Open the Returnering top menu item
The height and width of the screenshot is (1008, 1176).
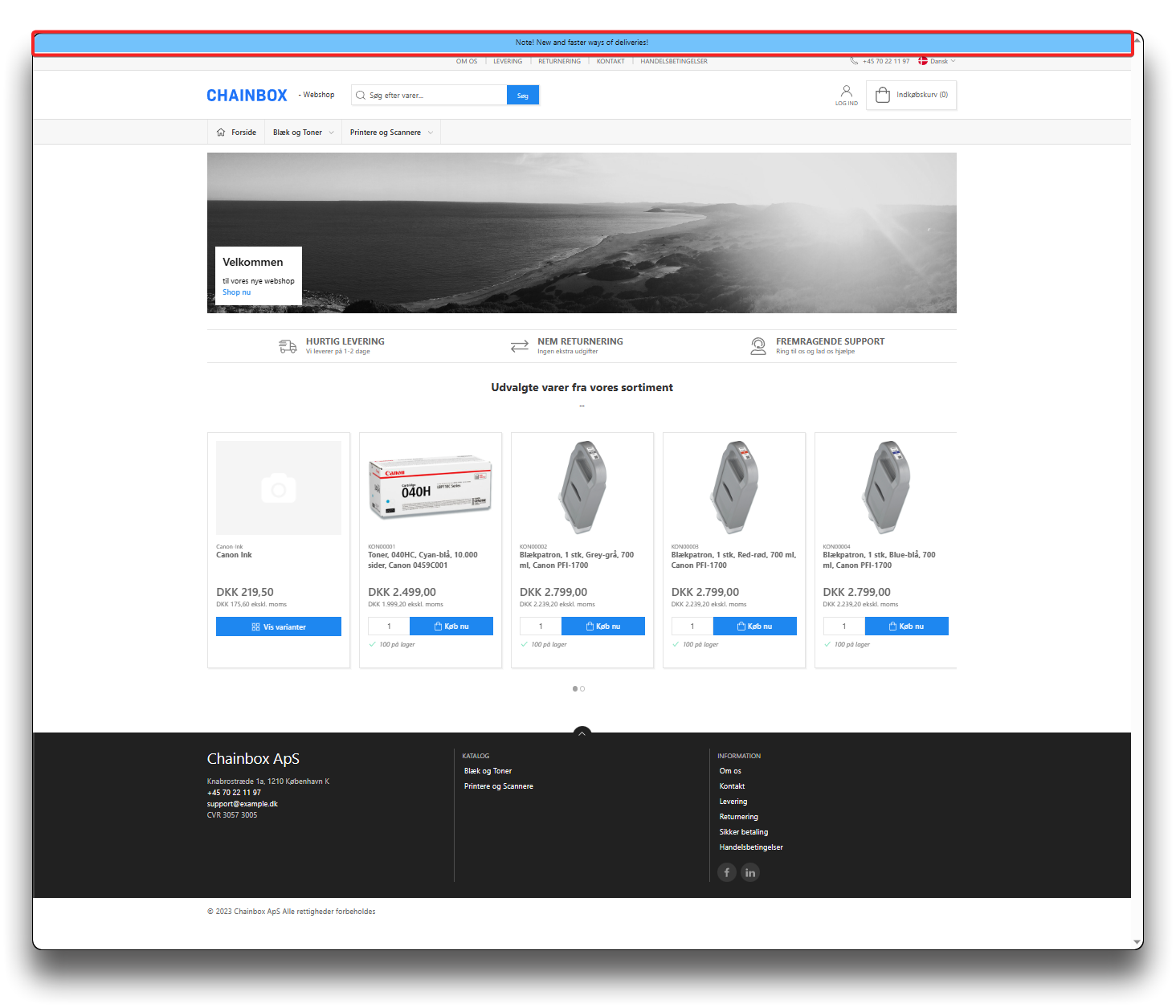pos(559,61)
